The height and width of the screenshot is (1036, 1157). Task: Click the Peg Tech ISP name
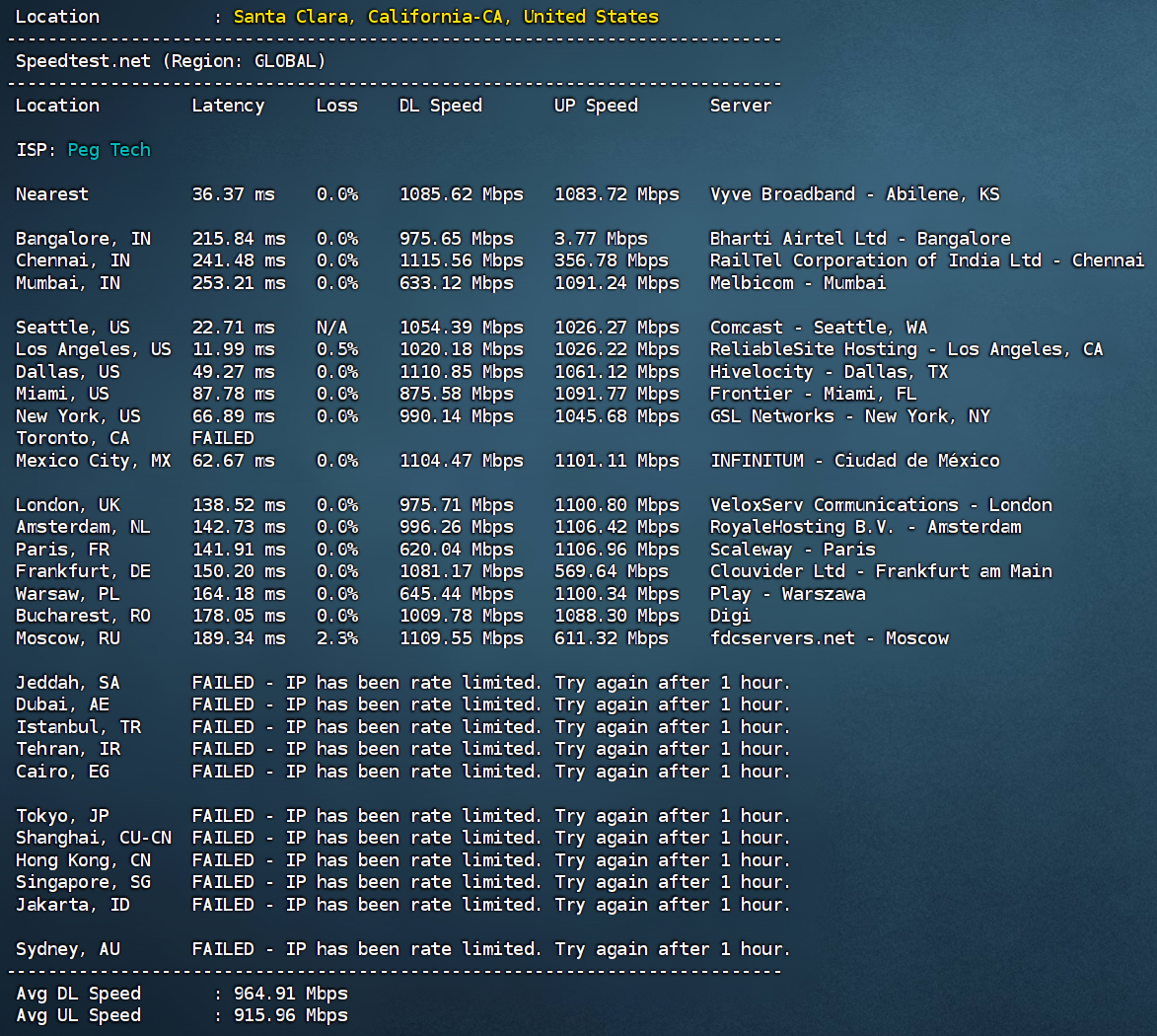coord(109,151)
